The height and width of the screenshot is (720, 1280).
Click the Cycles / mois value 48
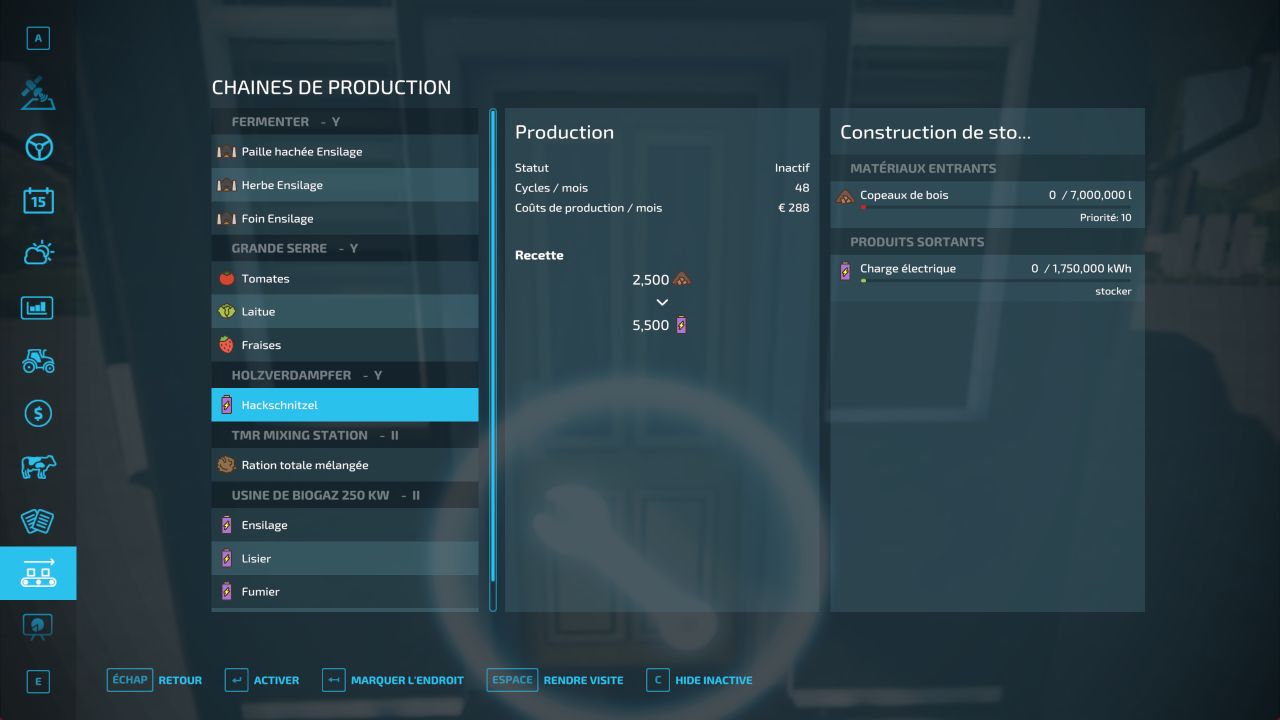pyautogui.click(x=802, y=188)
